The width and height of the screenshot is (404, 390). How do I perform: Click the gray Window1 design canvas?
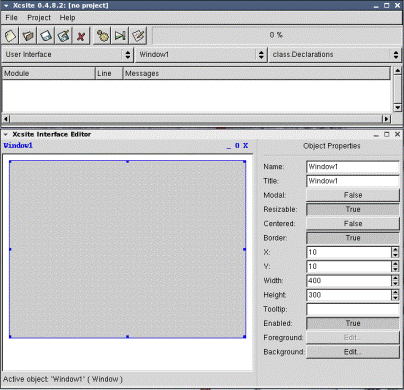[x=127, y=249]
